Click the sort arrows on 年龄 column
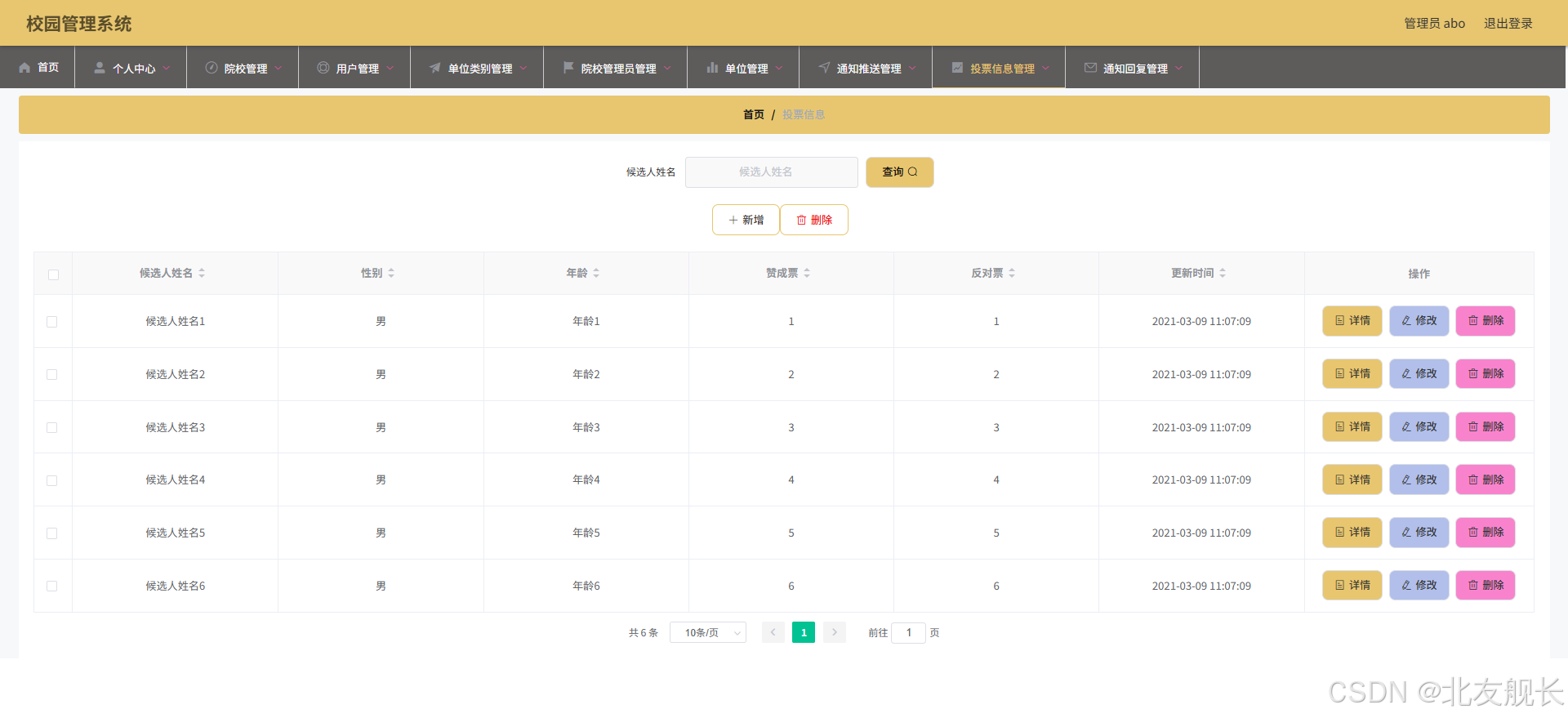The width and height of the screenshot is (1568, 718). [x=596, y=273]
